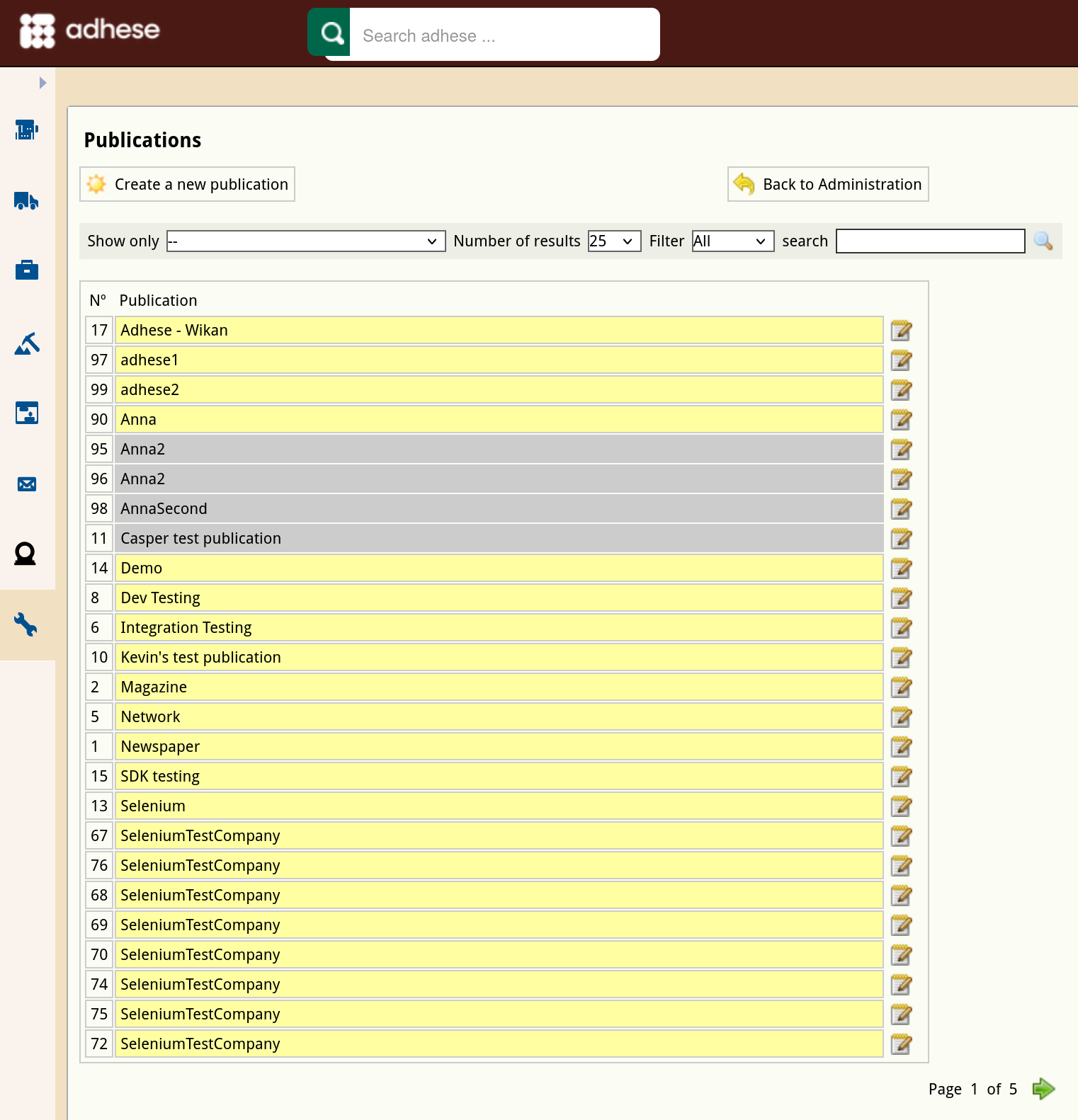Viewport: 1078px width, 1120px height.
Task: Open the briefcase sidebar icon
Action: tap(26, 270)
